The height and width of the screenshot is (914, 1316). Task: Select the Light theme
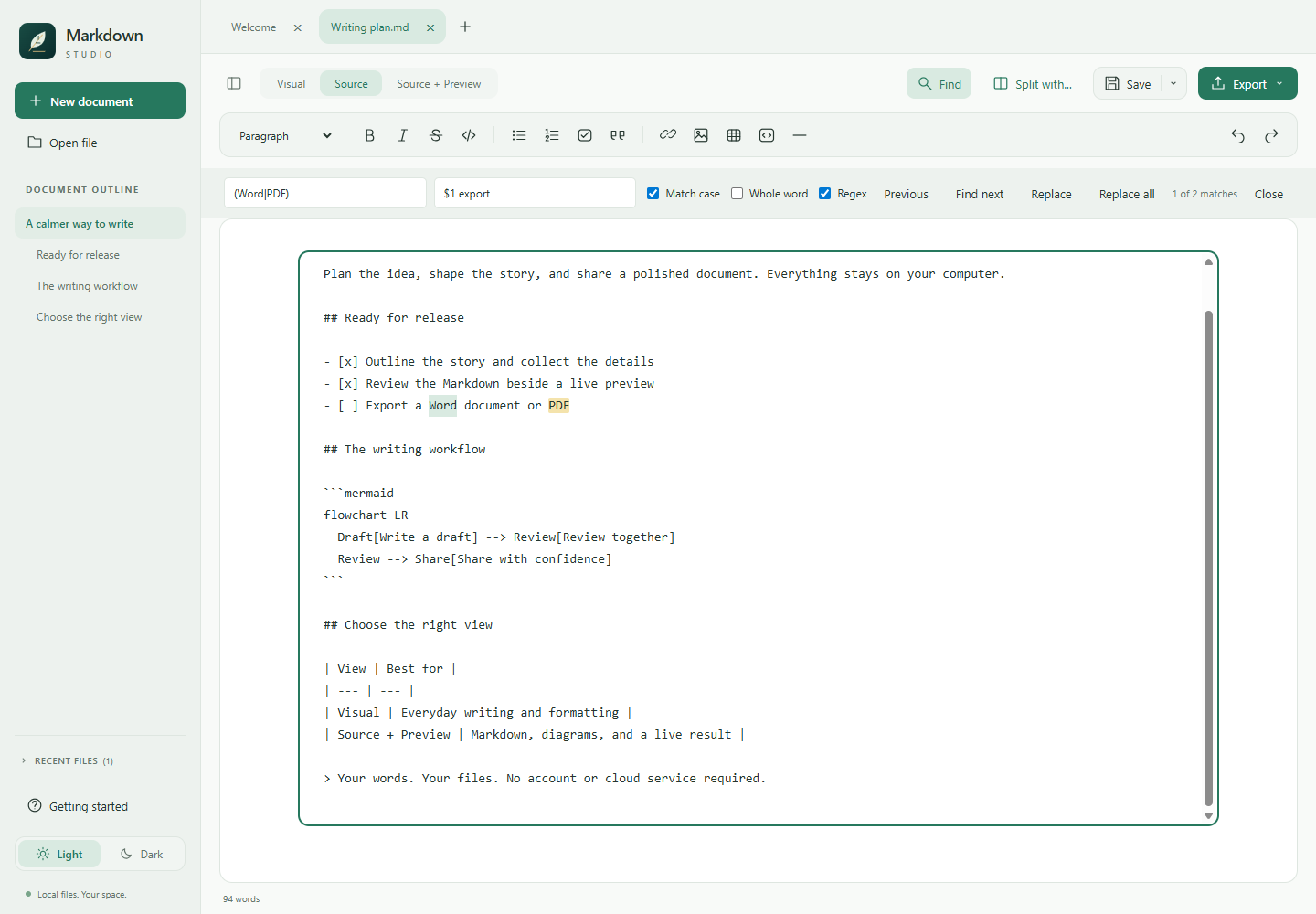click(x=59, y=855)
